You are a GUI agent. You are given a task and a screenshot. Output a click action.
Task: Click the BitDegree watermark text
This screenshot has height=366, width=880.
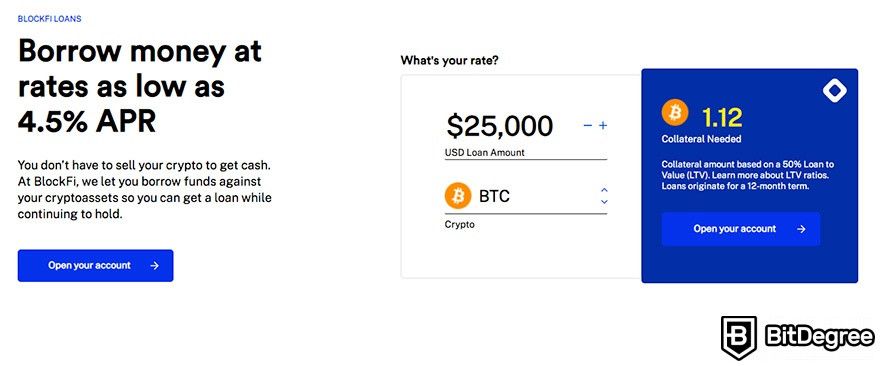pos(819,337)
